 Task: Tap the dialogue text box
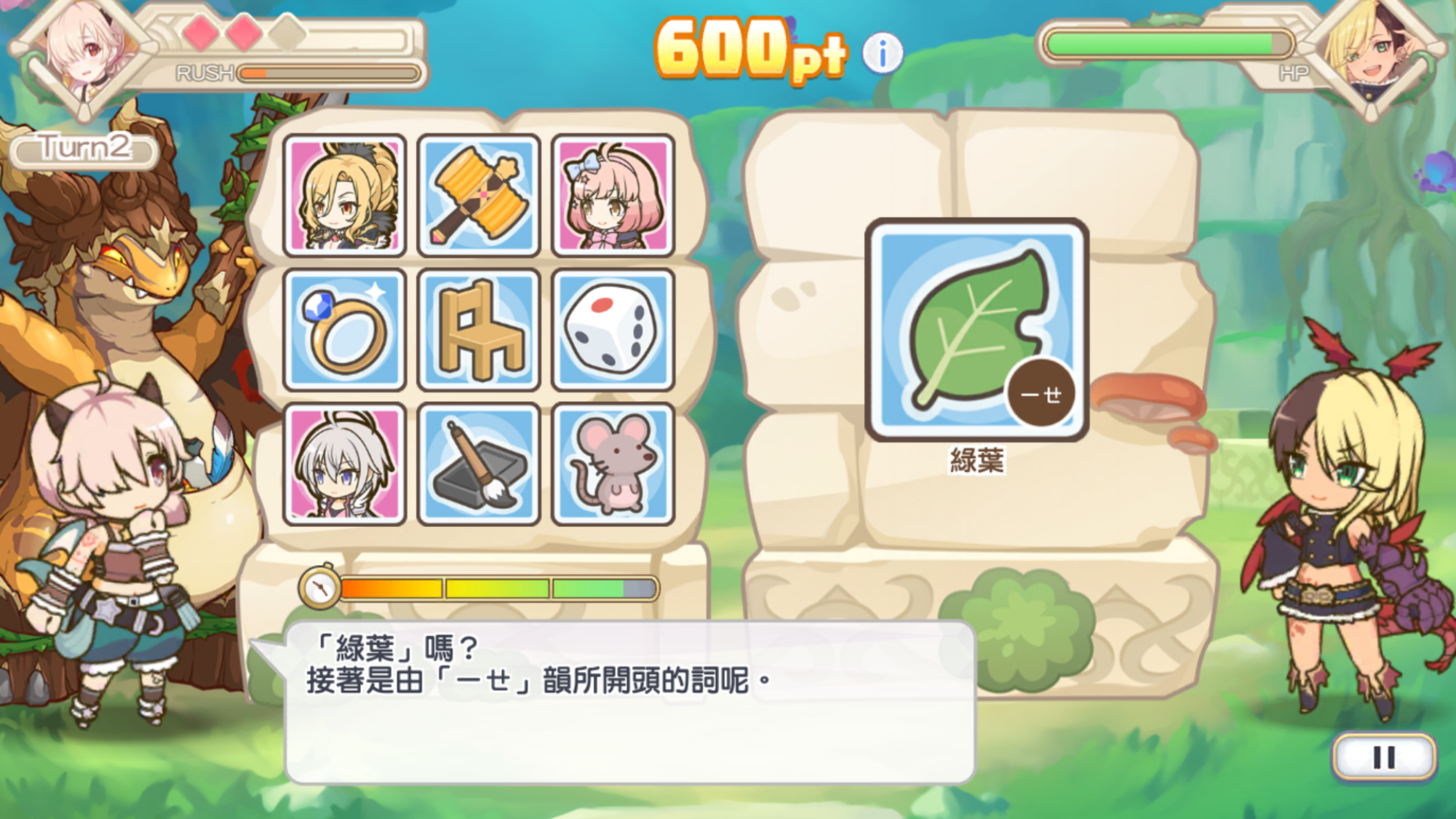click(x=630, y=703)
